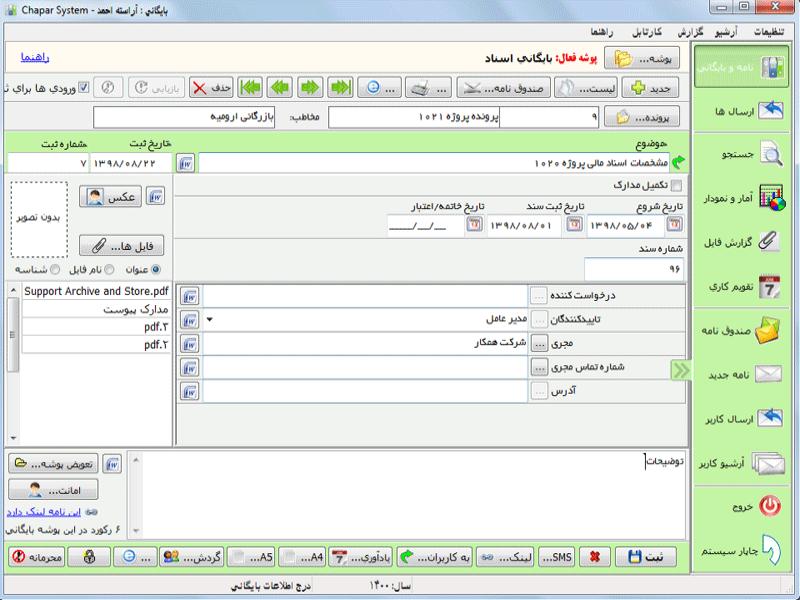
Task: Jump to the last record arrow
Action: coord(250,87)
